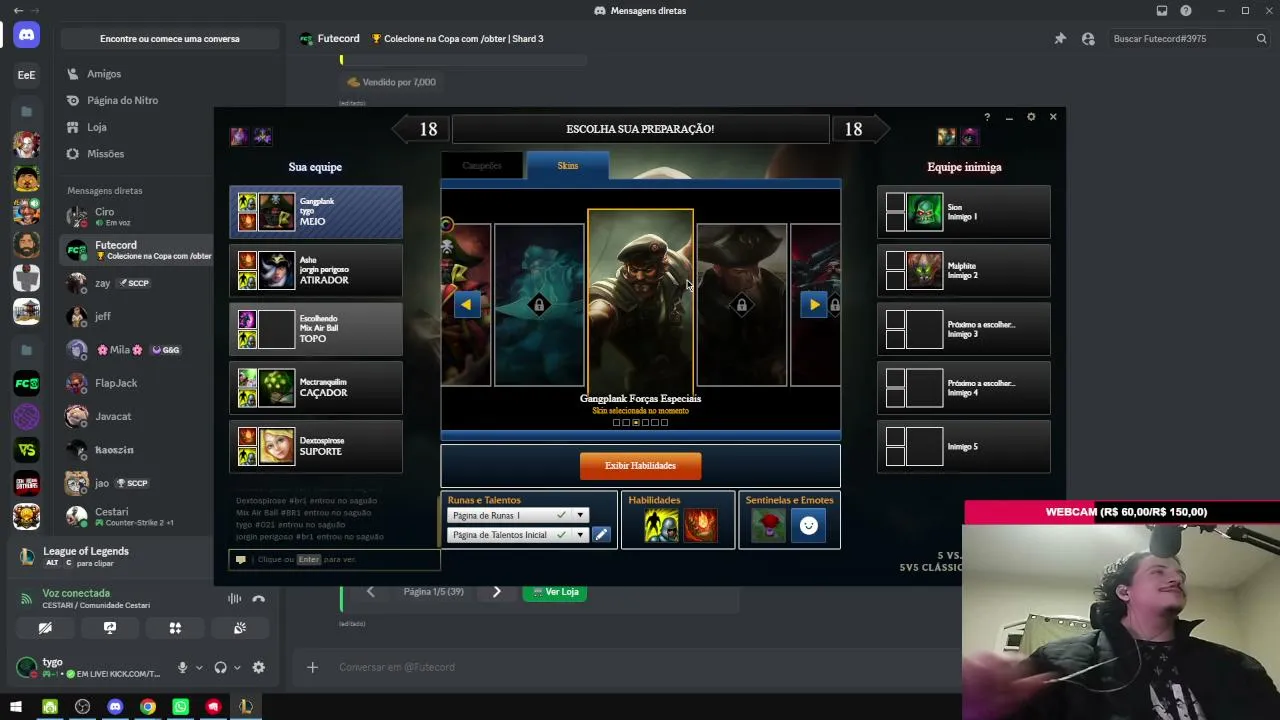The image size is (1280, 720).
Task: Select Ashe ATIRADOR teammate row
Action: click(316, 270)
